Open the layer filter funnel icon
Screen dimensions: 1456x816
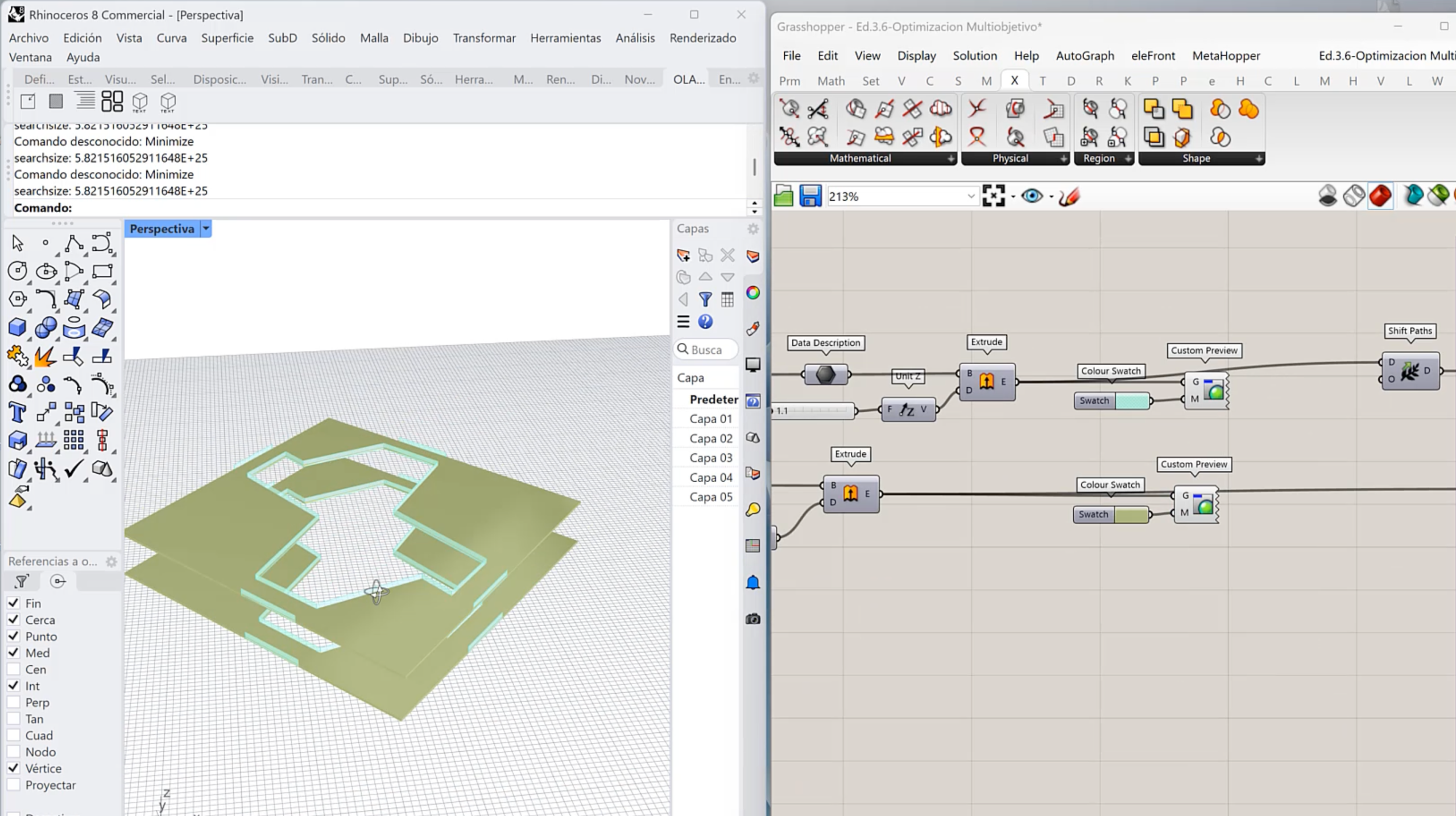click(705, 299)
